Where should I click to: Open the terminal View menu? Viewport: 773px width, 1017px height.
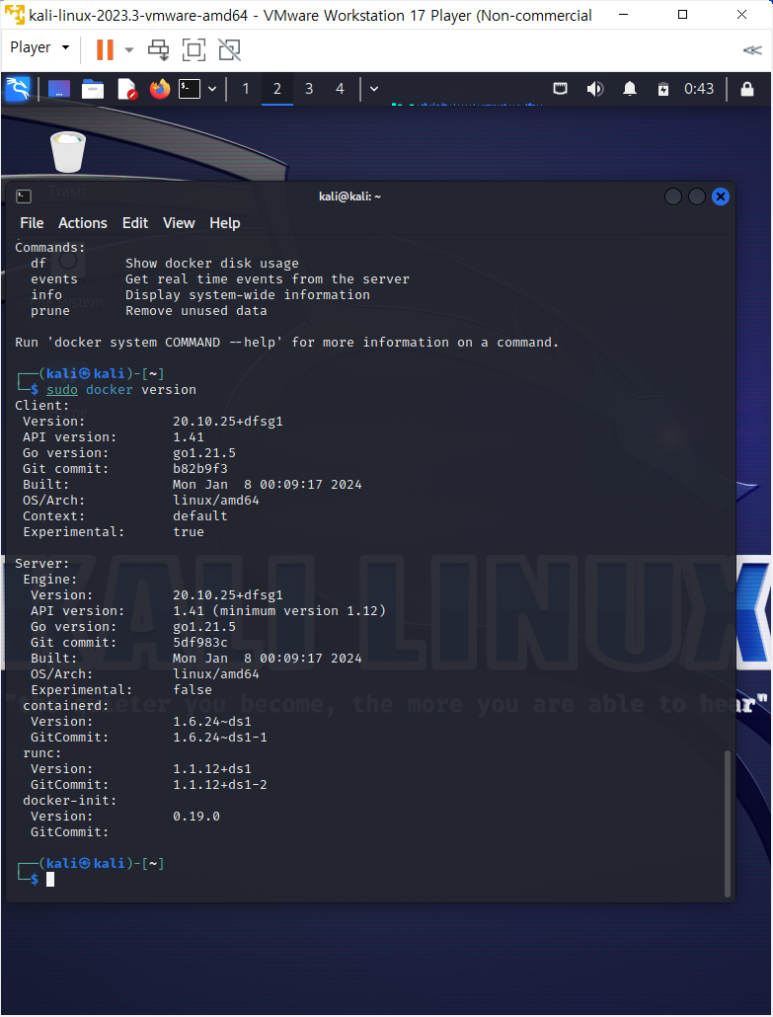[178, 223]
